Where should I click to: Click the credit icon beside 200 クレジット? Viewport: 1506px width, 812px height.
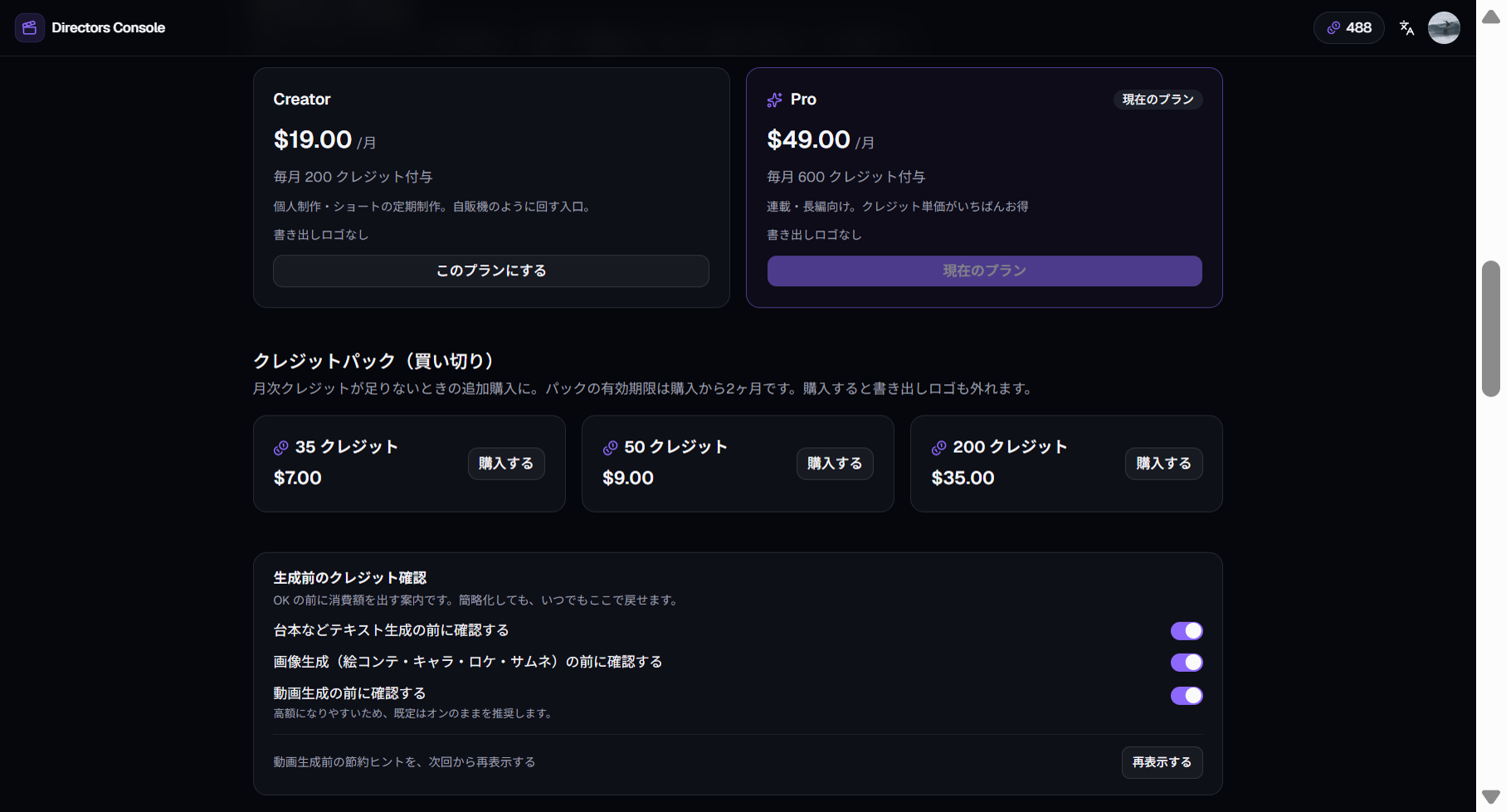click(x=938, y=448)
